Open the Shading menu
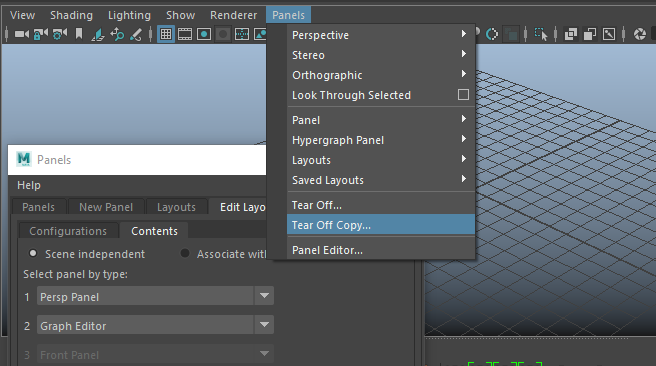Viewport: 656px width, 366px height. (x=72, y=15)
